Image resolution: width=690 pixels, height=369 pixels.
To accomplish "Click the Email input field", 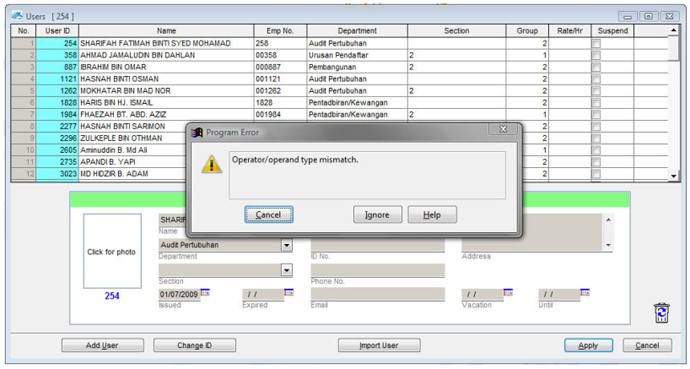I will (378, 294).
